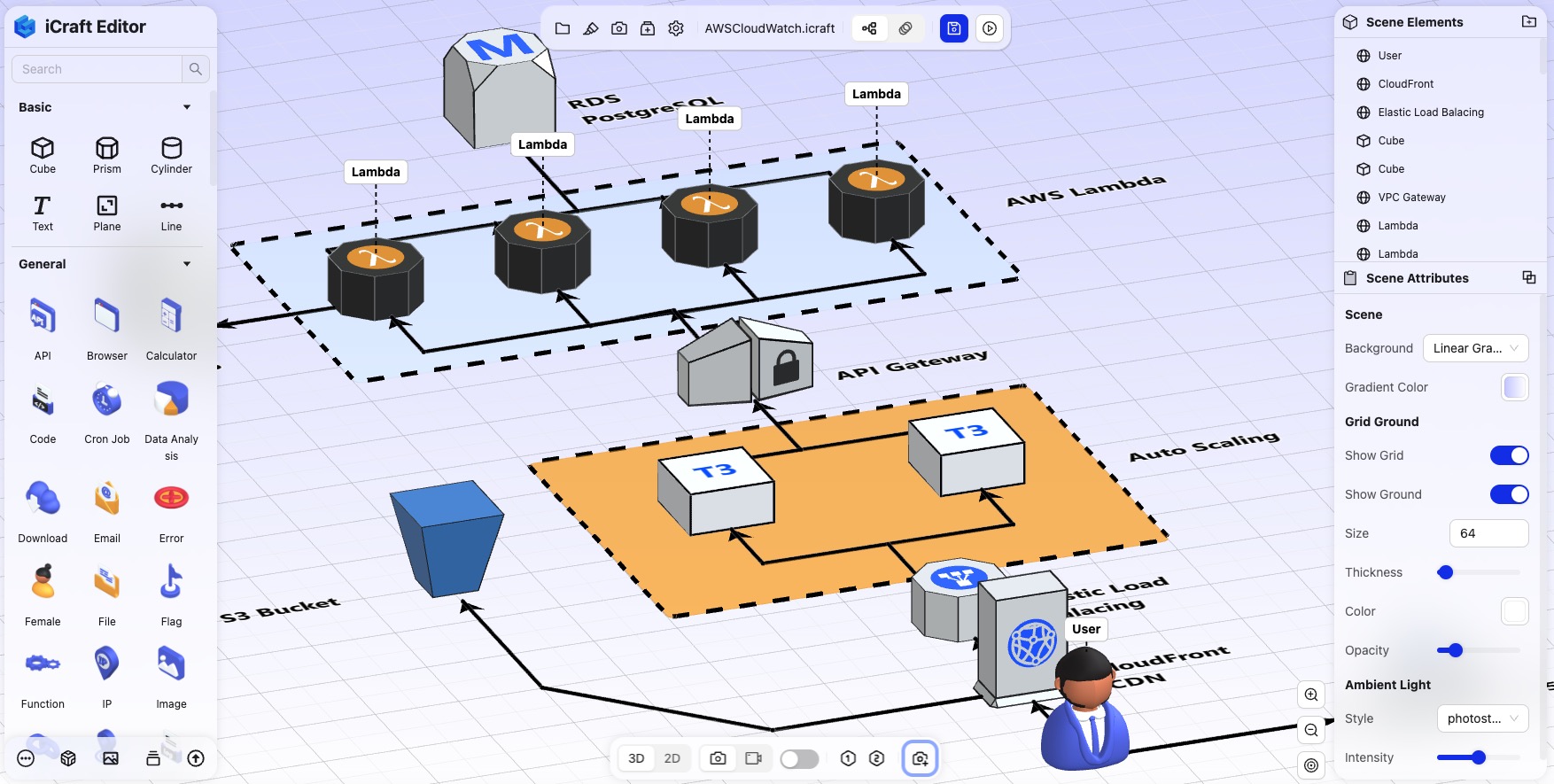Pick the Calculator element icon
The height and width of the screenshot is (784, 1554).
point(171,316)
